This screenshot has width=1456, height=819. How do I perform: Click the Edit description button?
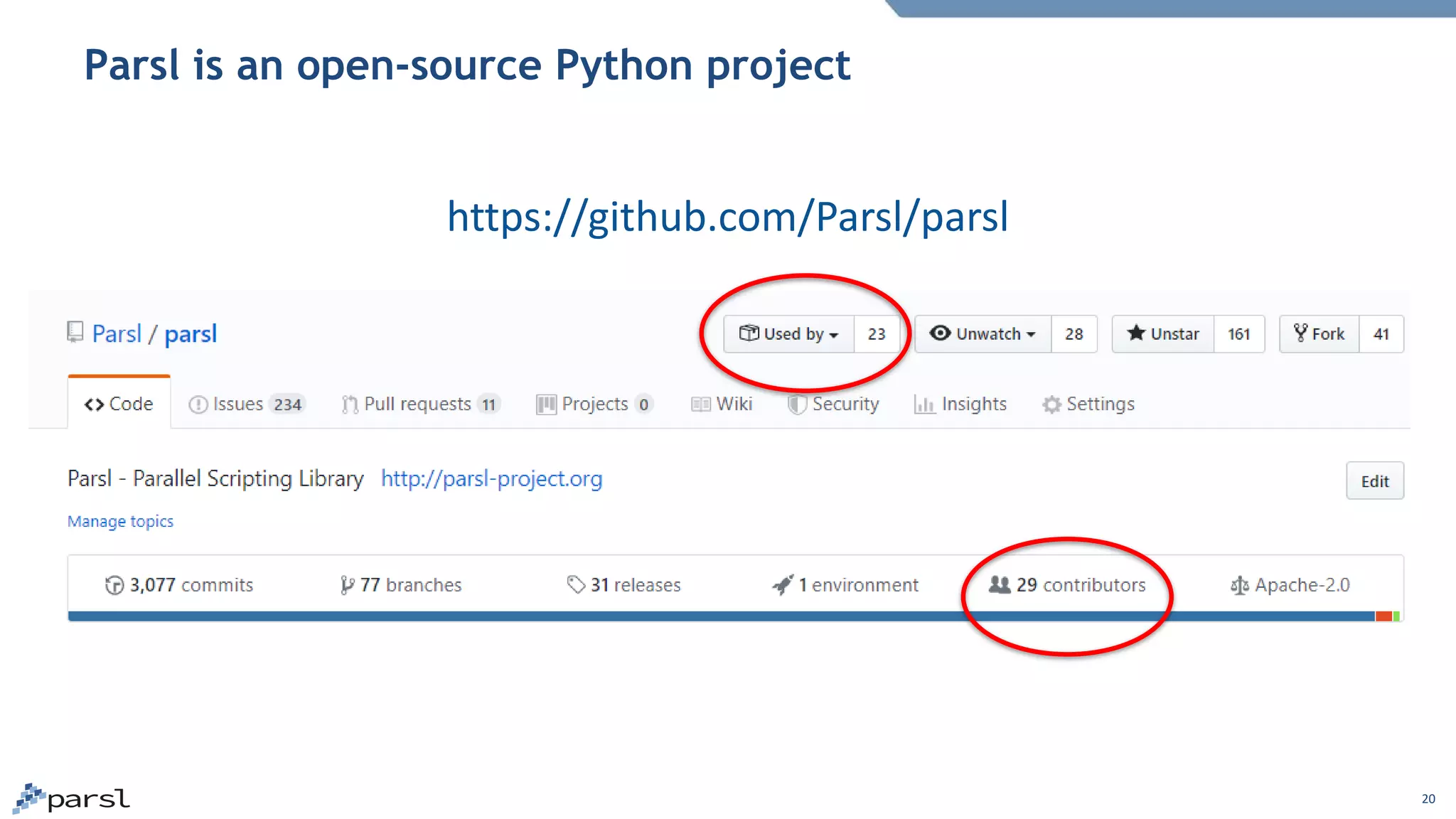(1375, 481)
